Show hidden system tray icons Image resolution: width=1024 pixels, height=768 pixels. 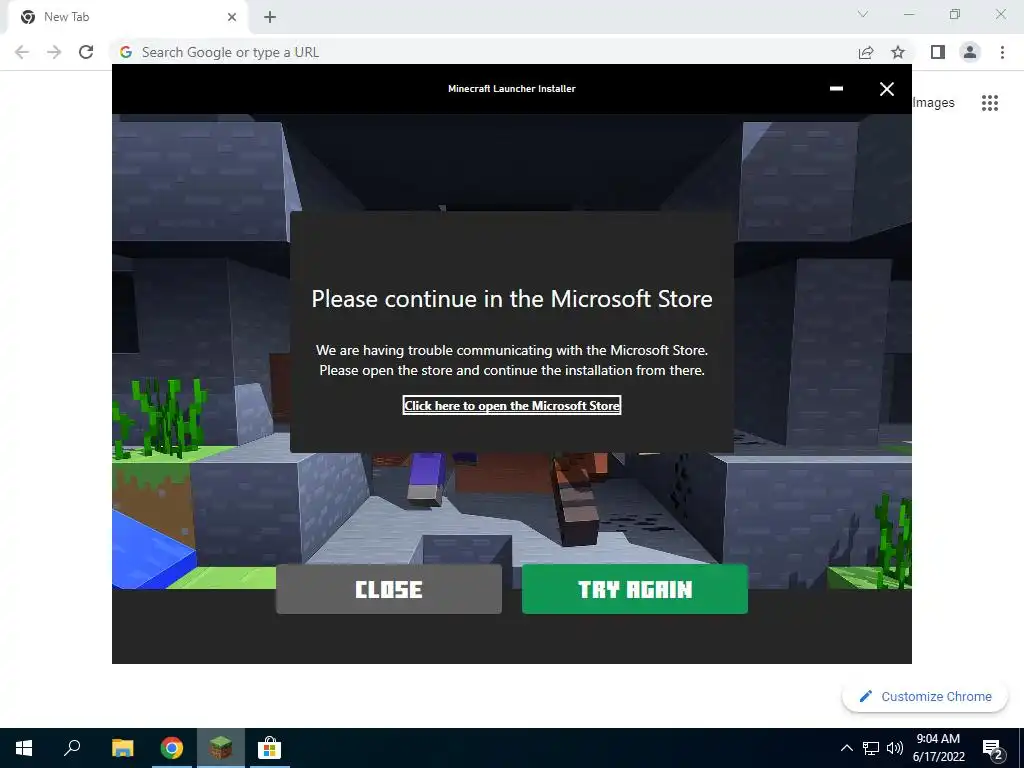[x=846, y=748]
